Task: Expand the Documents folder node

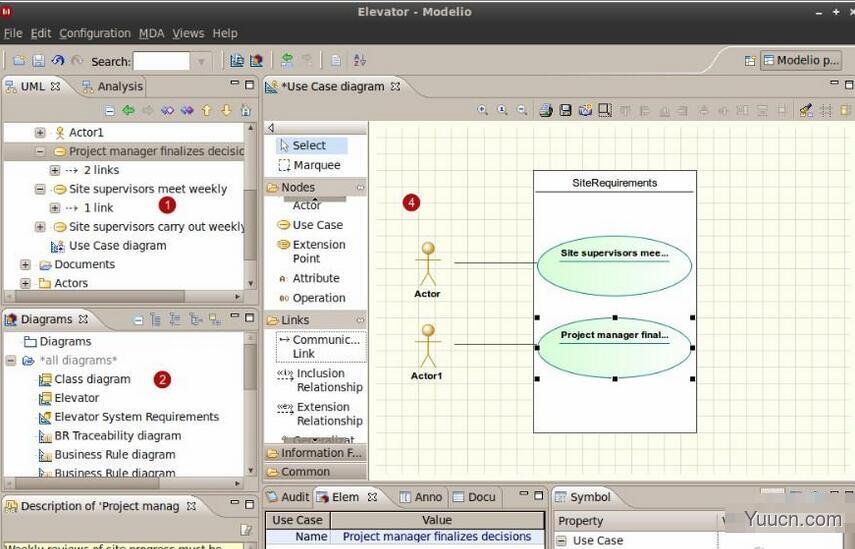Action: point(25,264)
